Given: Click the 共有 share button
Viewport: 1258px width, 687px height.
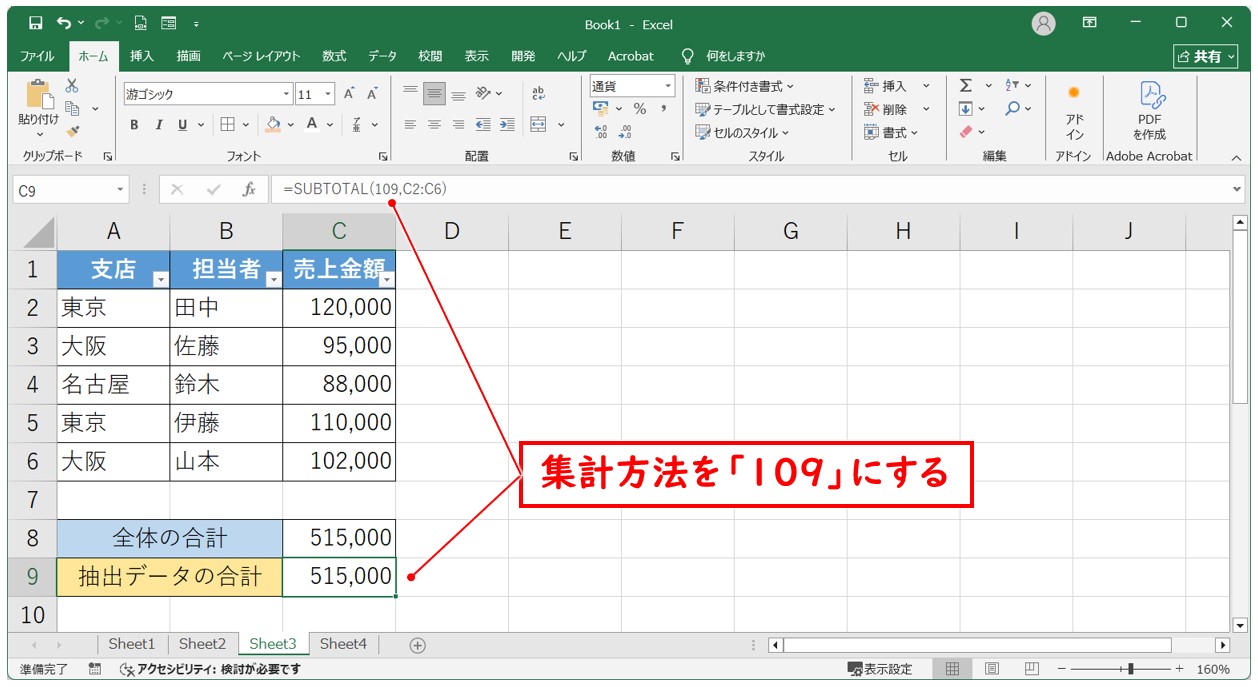Looking at the screenshot, I should pos(1204,56).
